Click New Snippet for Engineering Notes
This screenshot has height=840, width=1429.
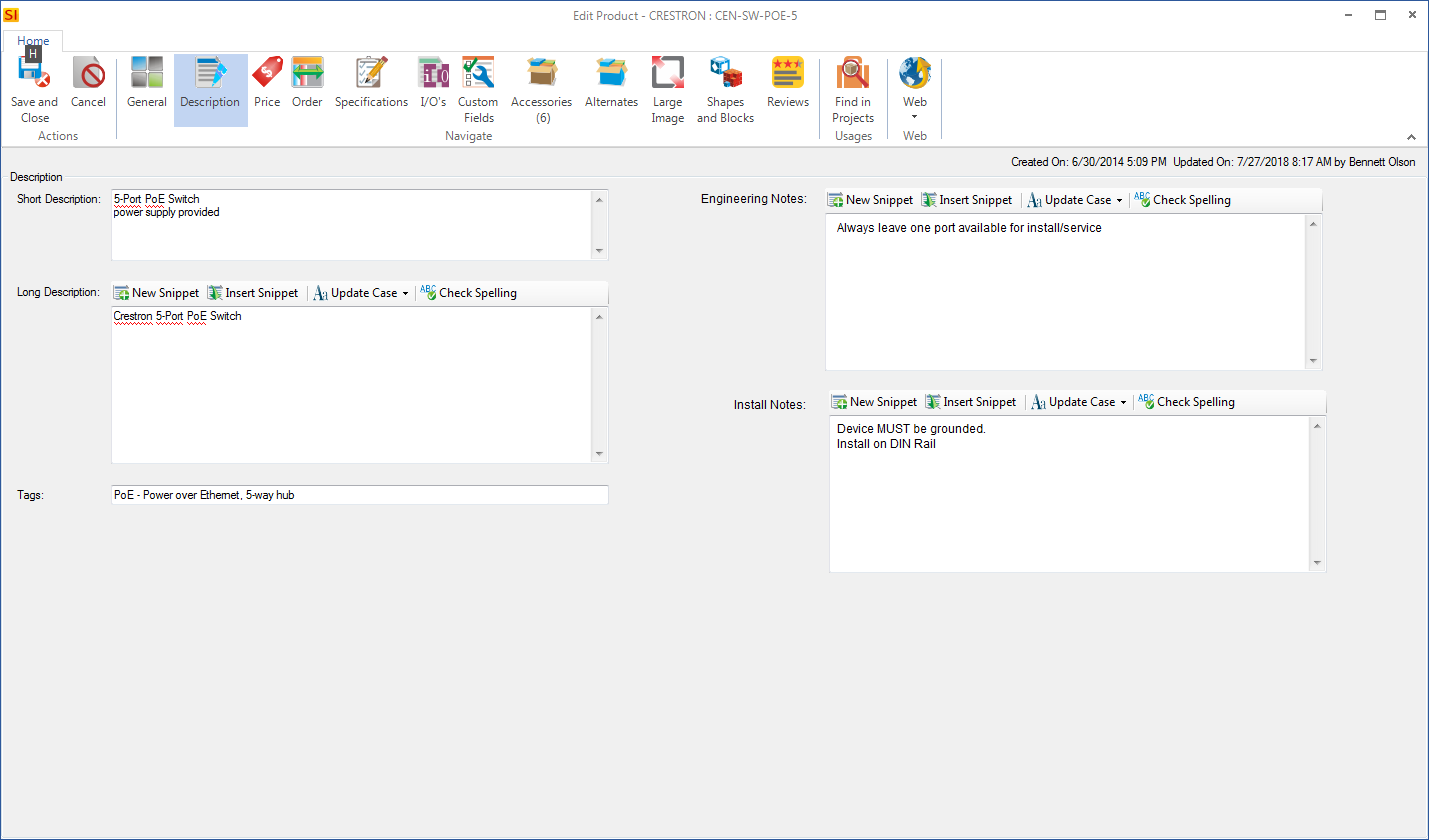870,200
